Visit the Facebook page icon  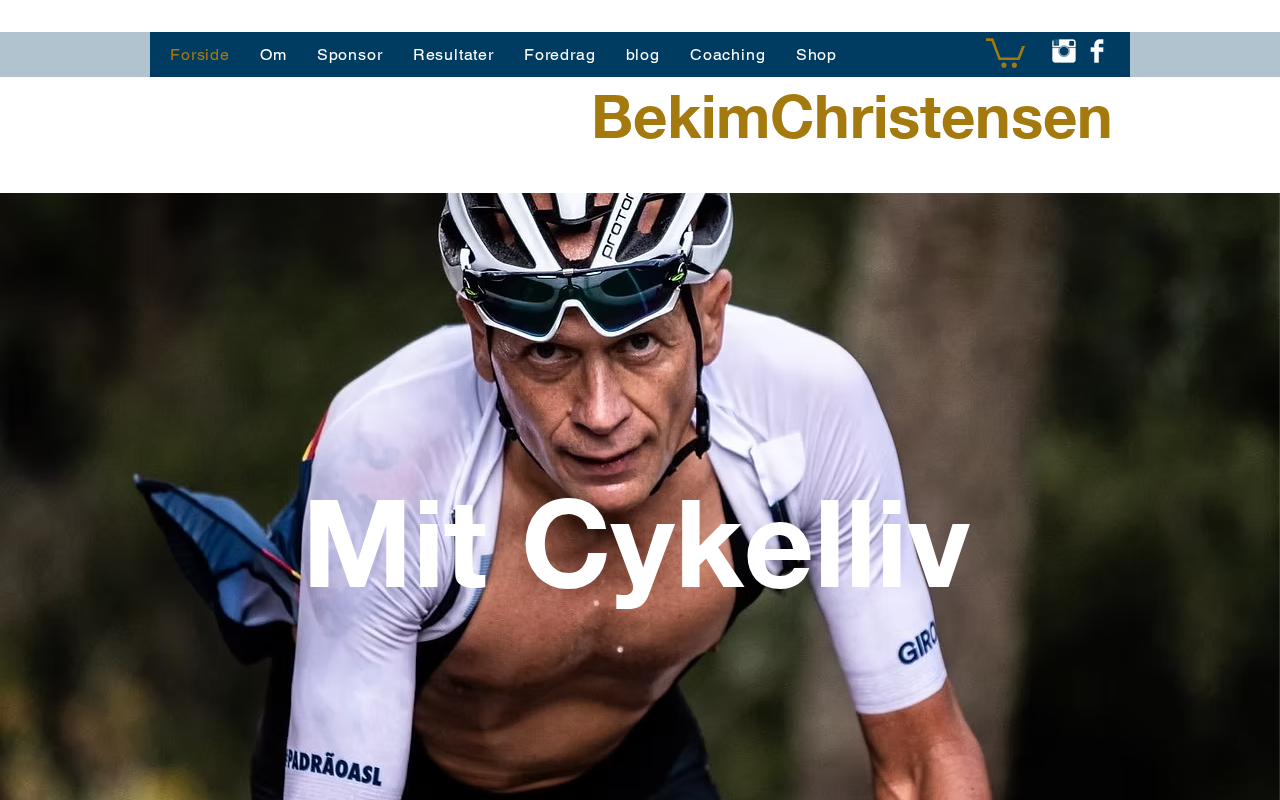pos(1097,51)
